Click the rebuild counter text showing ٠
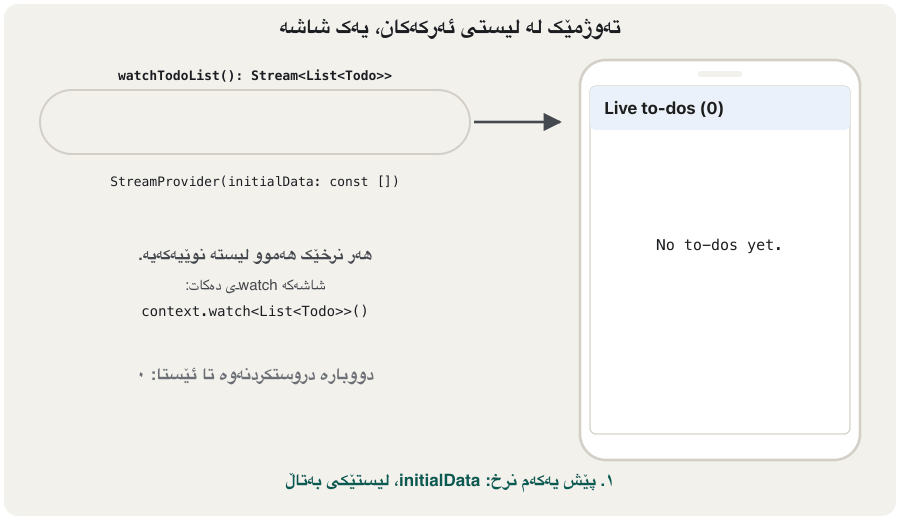900x520 pixels. pyautogui.click(x=255, y=375)
